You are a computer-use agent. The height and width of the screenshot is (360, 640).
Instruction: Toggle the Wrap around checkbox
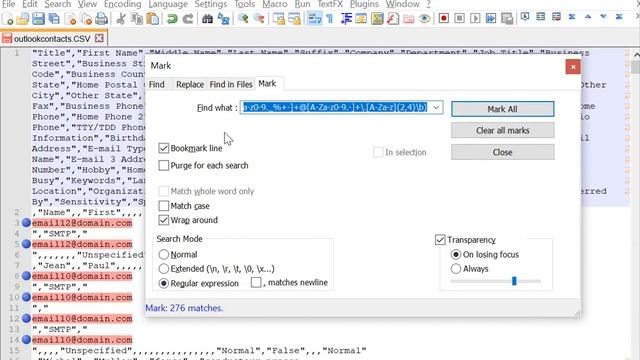point(164,220)
